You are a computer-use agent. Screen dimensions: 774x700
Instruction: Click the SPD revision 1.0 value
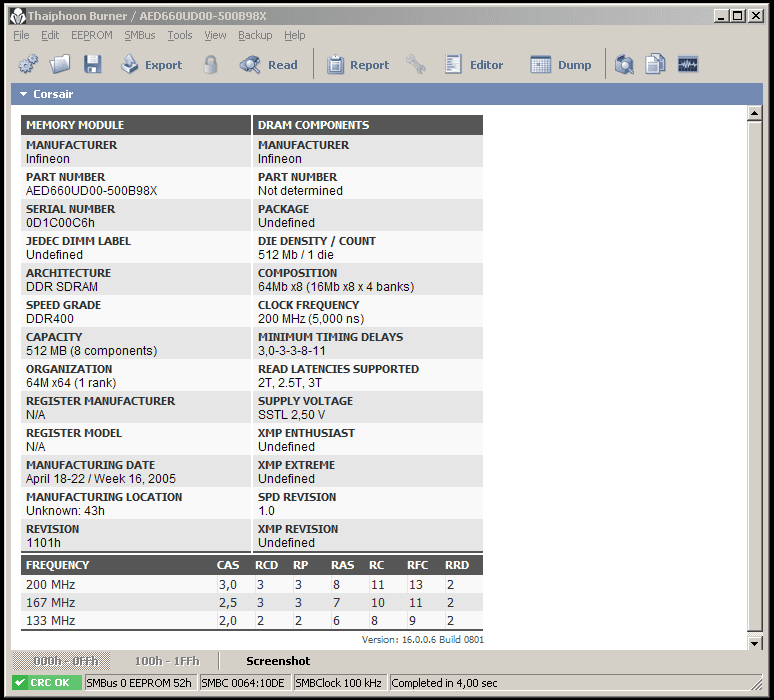point(266,511)
